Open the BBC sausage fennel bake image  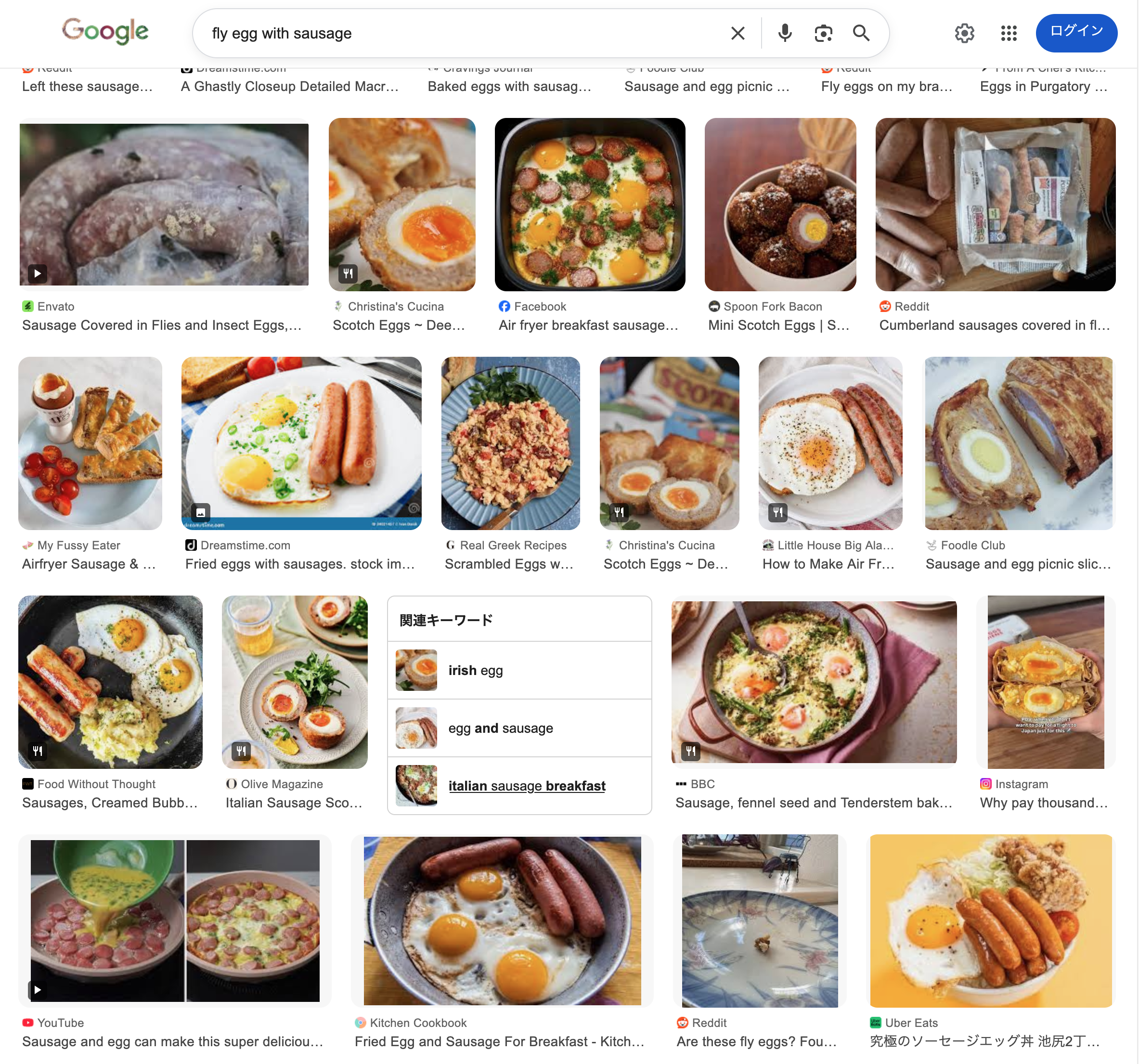814,682
